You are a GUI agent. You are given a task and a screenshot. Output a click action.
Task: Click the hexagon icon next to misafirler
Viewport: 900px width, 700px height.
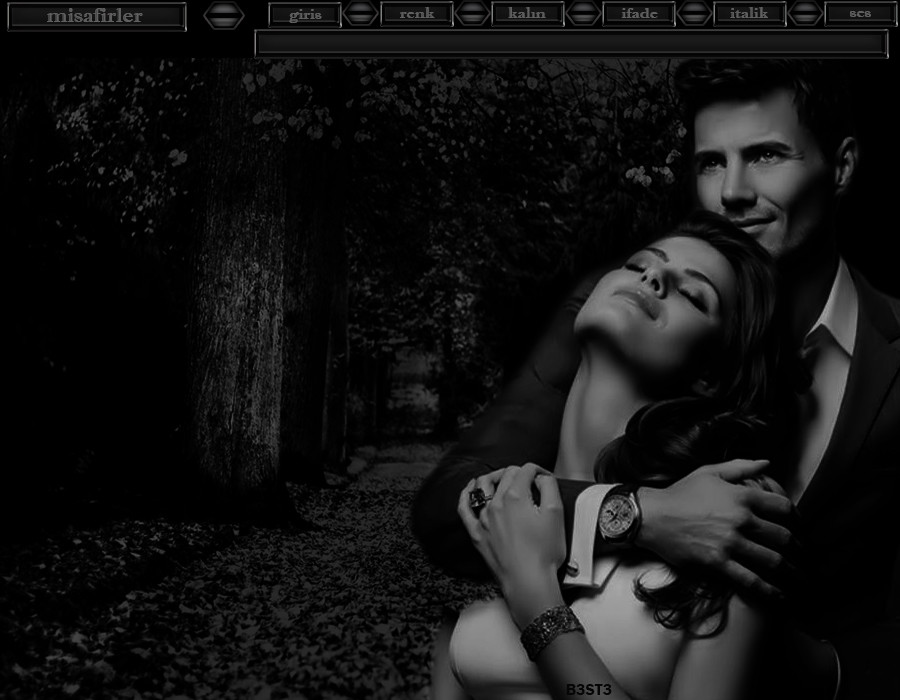coord(223,15)
